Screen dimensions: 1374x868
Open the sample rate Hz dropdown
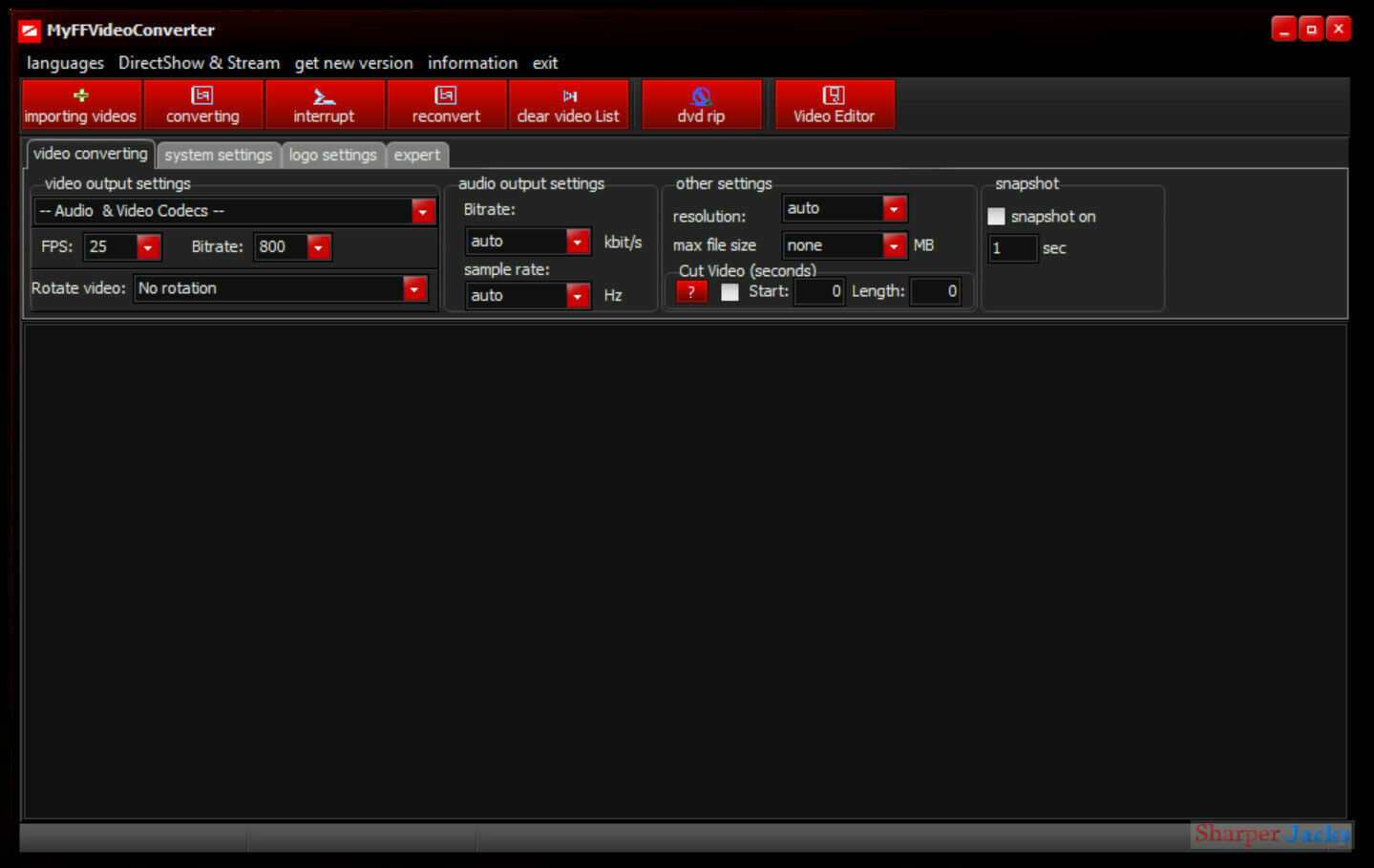click(x=578, y=296)
